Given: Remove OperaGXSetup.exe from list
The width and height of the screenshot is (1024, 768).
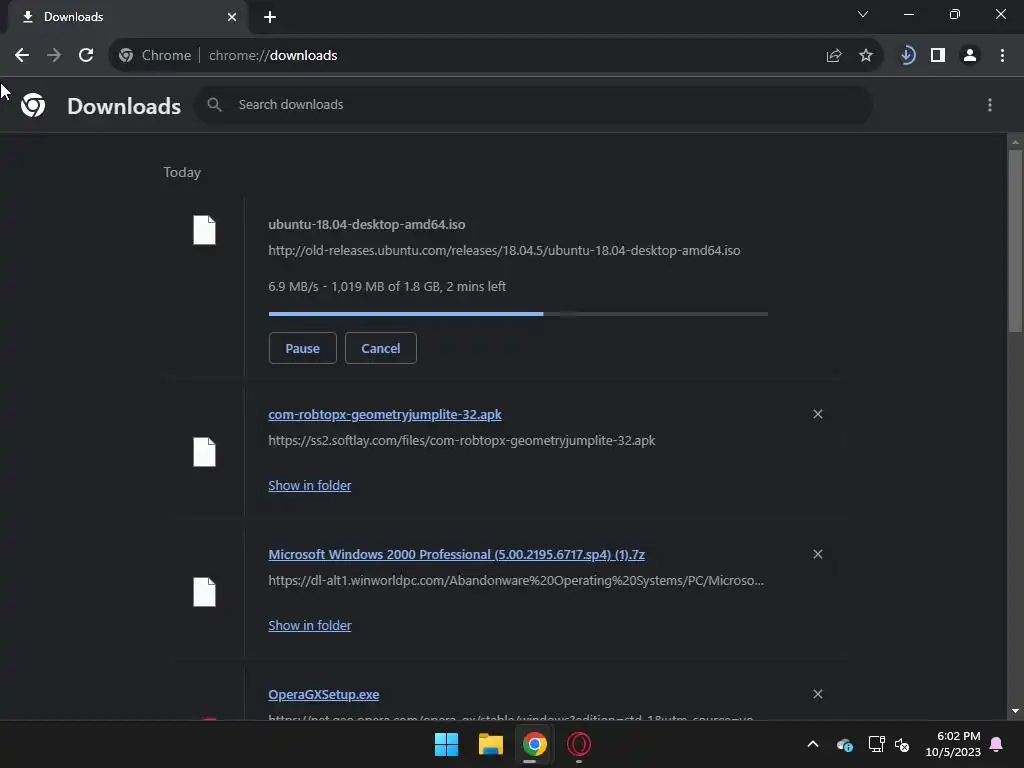Looking at the screenshot, I should click(818, 694).
